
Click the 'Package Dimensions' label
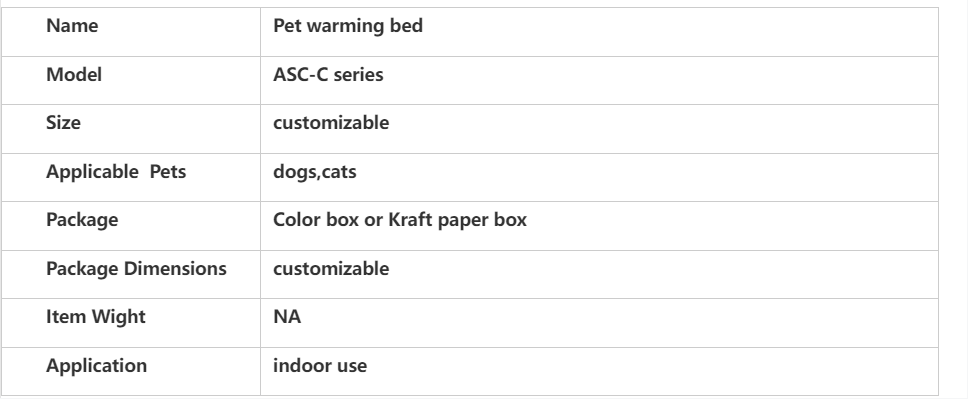tap(136, 269)
